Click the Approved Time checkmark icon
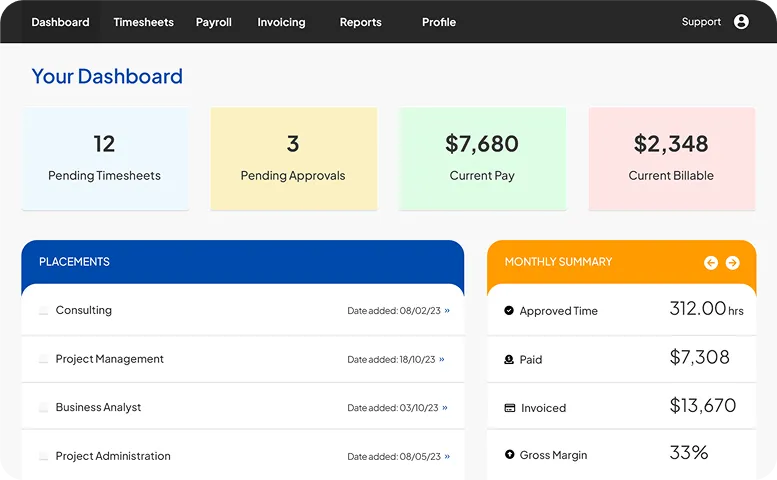This screenshot has height=480, width=777. click(509, 311)
